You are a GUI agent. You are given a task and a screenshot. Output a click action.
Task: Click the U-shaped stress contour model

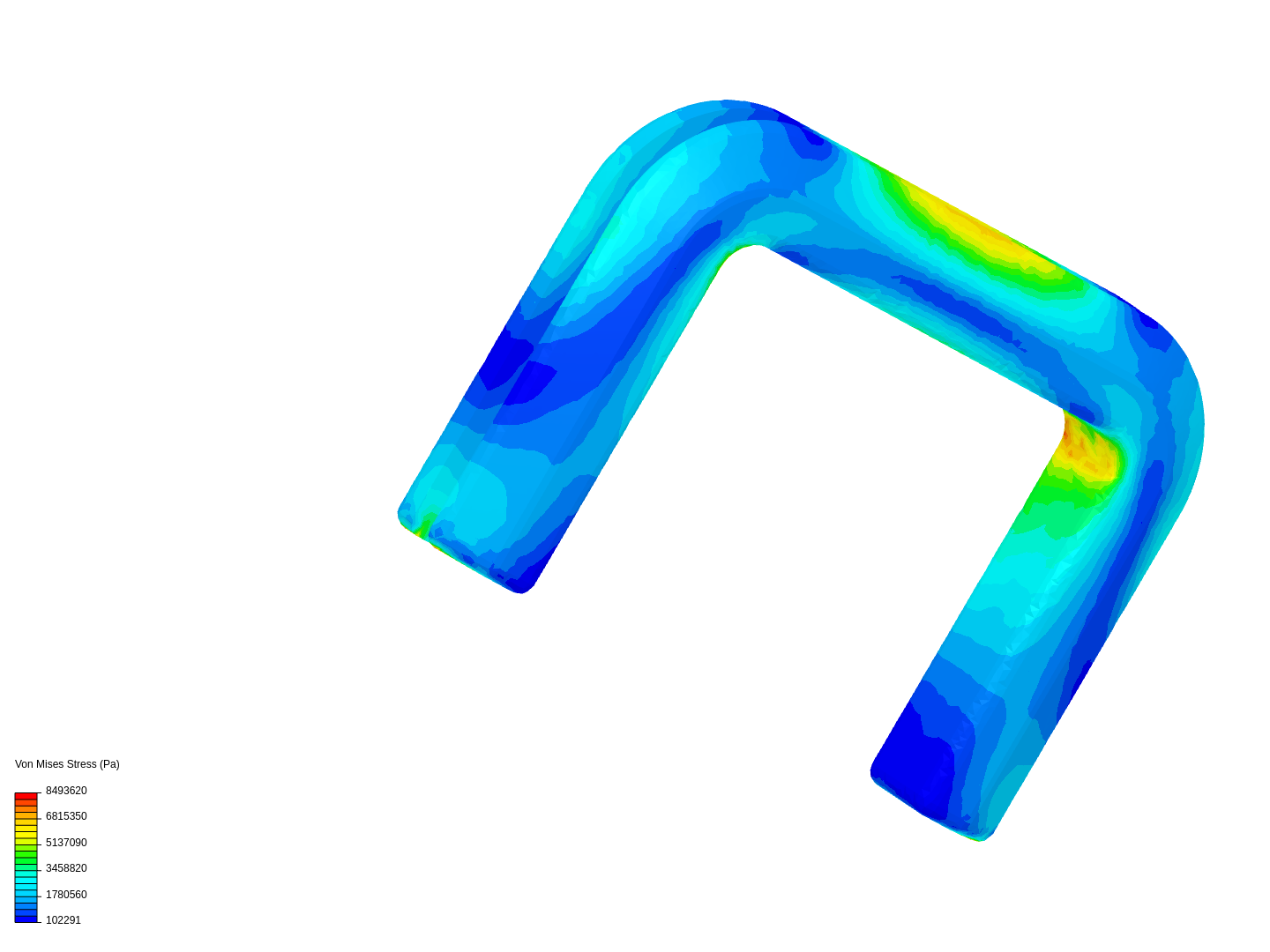pyautogui.click(x=801, y=470)
